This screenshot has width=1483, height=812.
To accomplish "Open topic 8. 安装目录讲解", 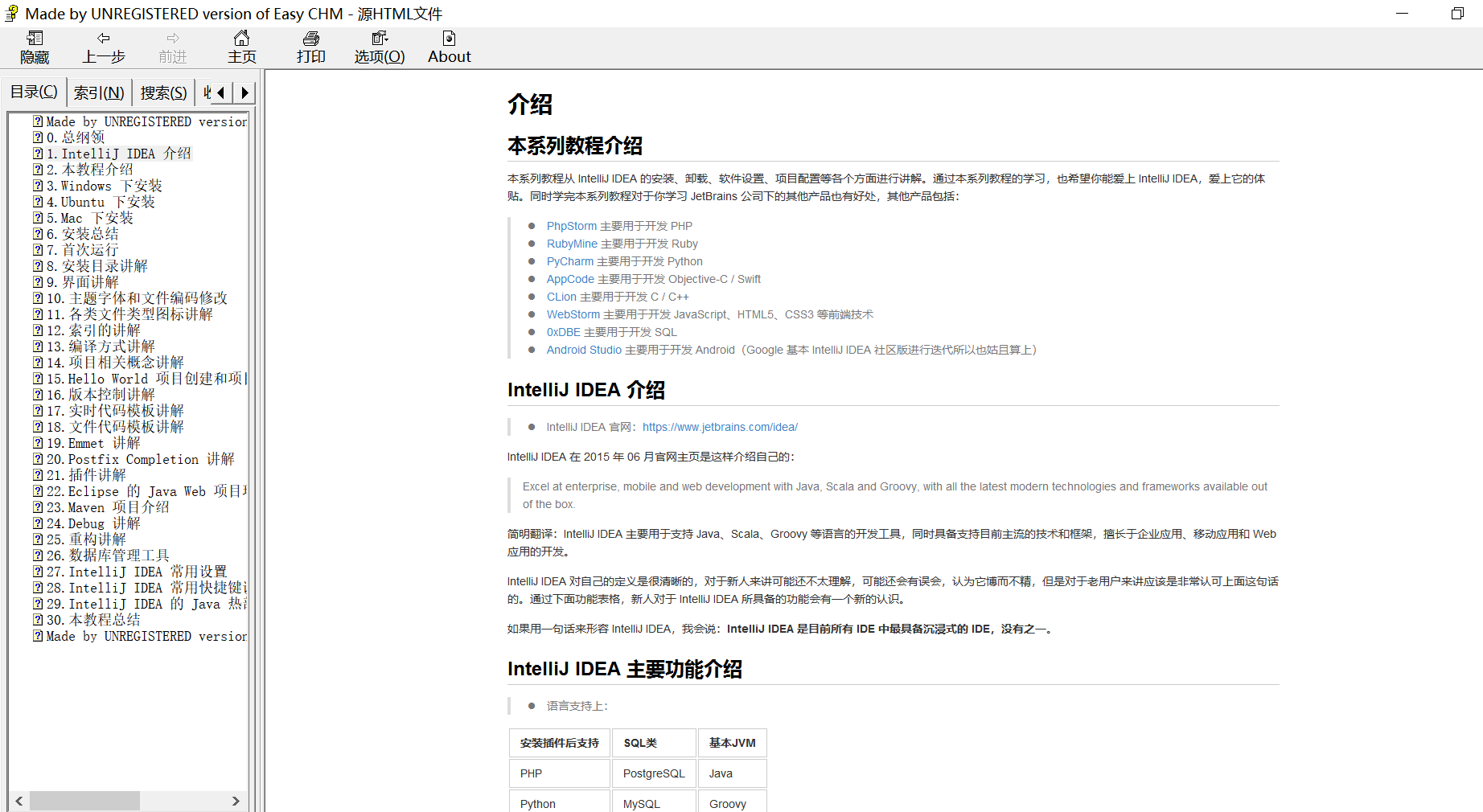I will point(97,266).
